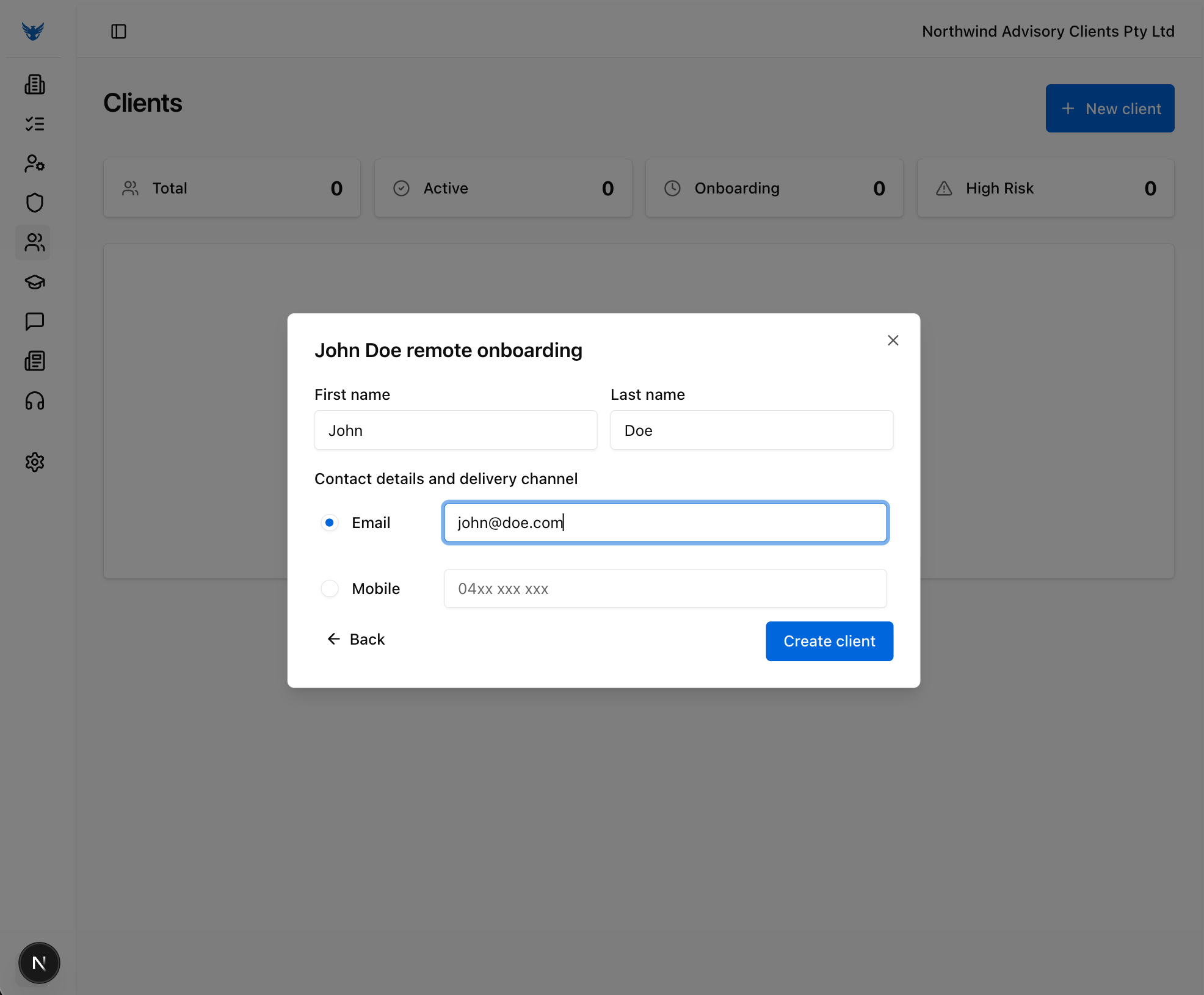Open the newspaper documents sidebar icon
The width and height of the screenshot is (1204, 995).
[35, 361]
